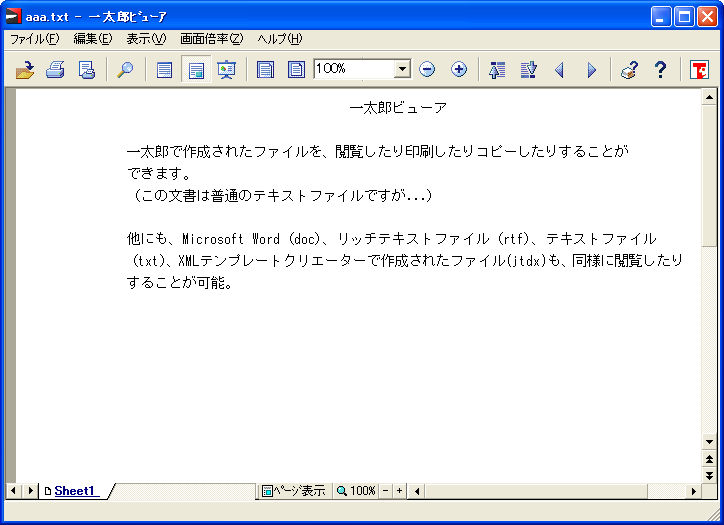Click the magnifying glass Search icon
The image size is (724, 525).
click(x=125, y=70)
